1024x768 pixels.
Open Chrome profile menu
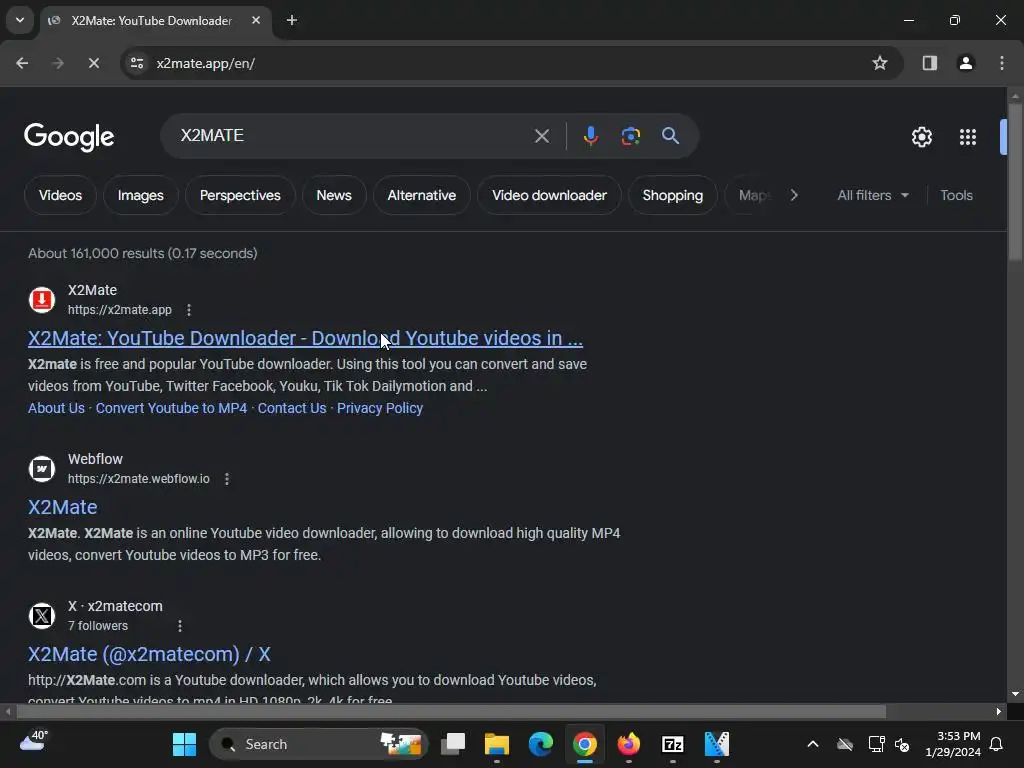(x=965, y=63)
